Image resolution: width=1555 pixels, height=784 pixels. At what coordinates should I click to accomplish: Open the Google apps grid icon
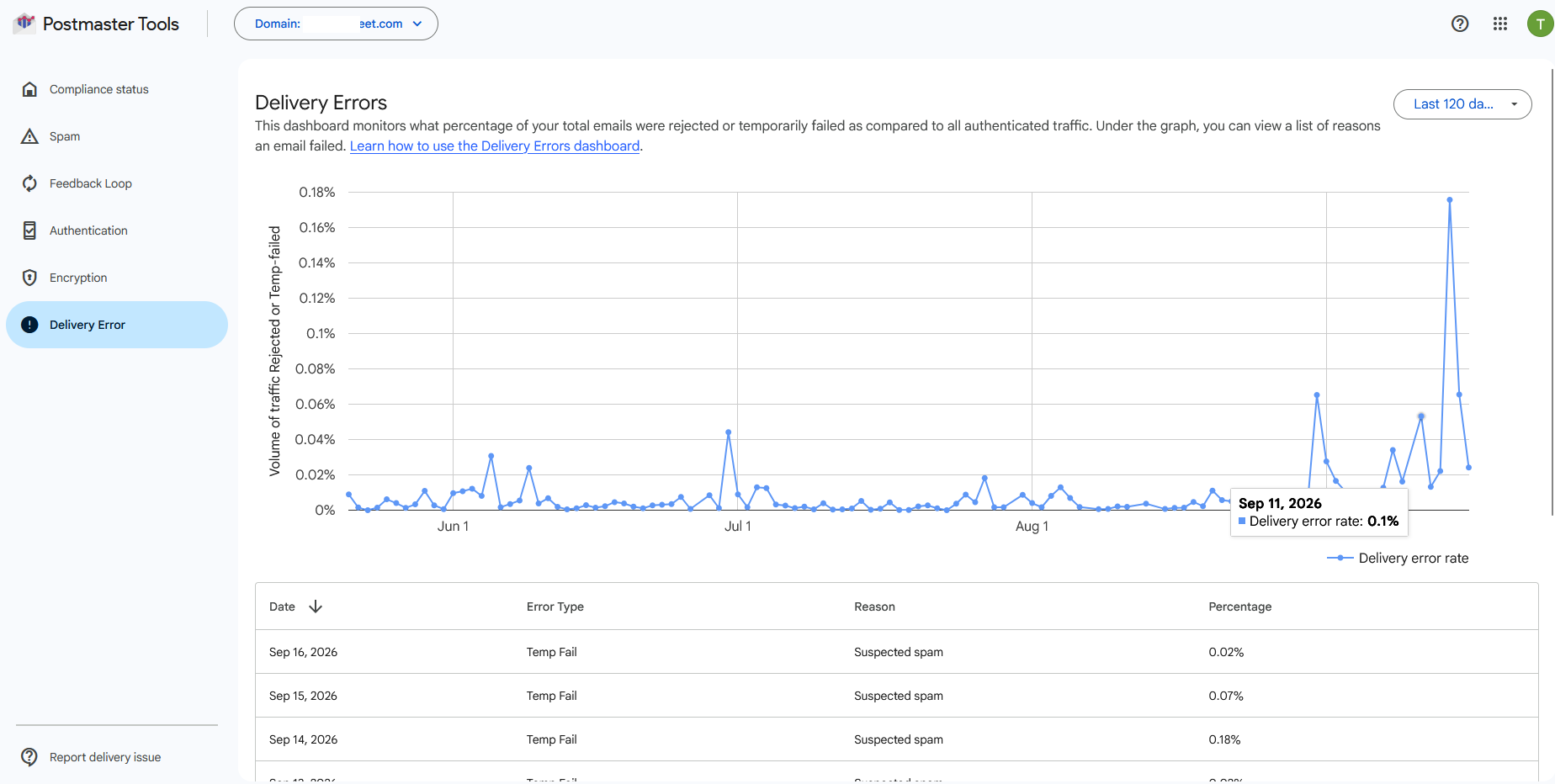pos(1500,24)
